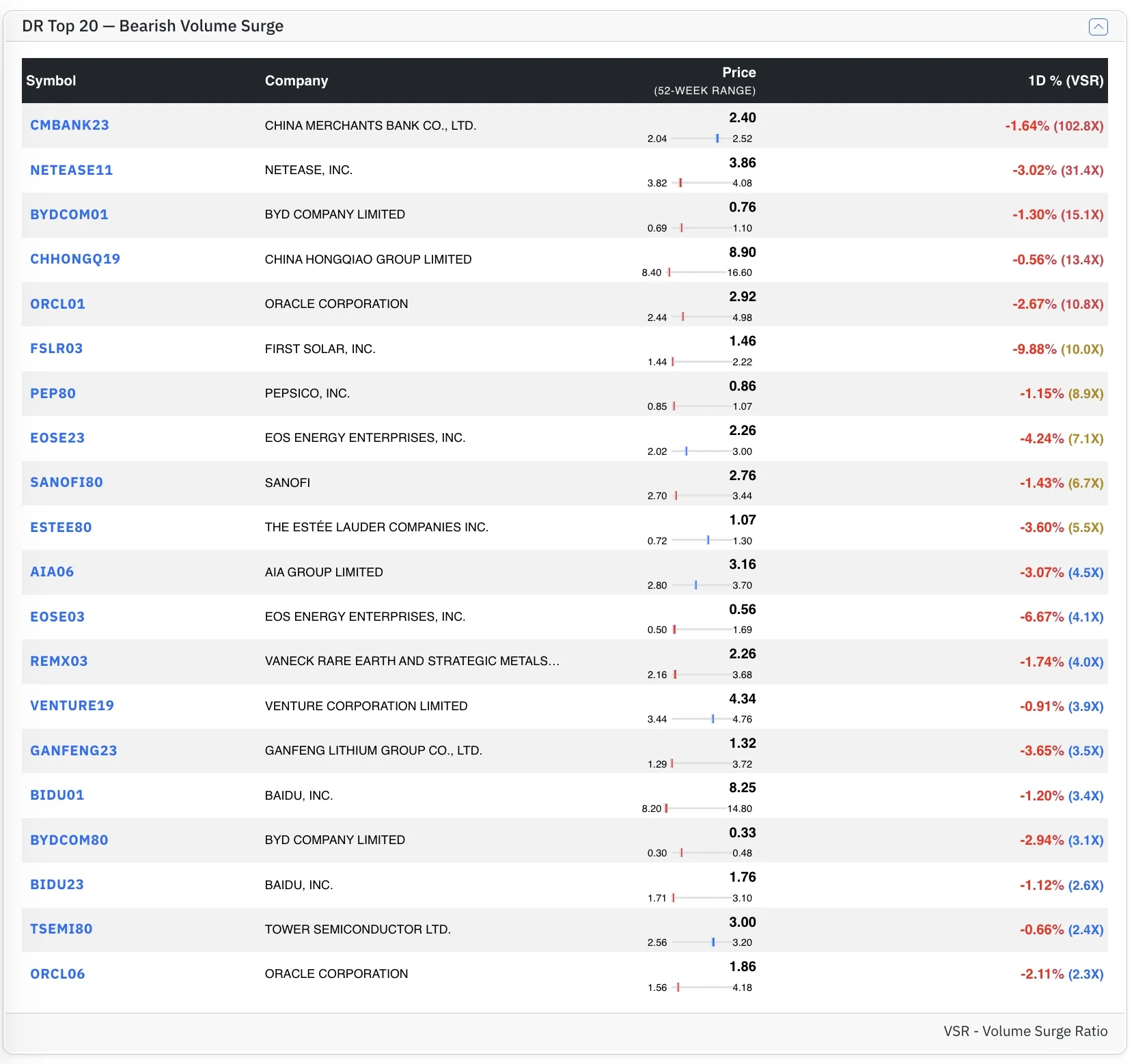Open the NETEASE11 symbol link
Screen dimensions: 1134x1064
tap(72, 170)
